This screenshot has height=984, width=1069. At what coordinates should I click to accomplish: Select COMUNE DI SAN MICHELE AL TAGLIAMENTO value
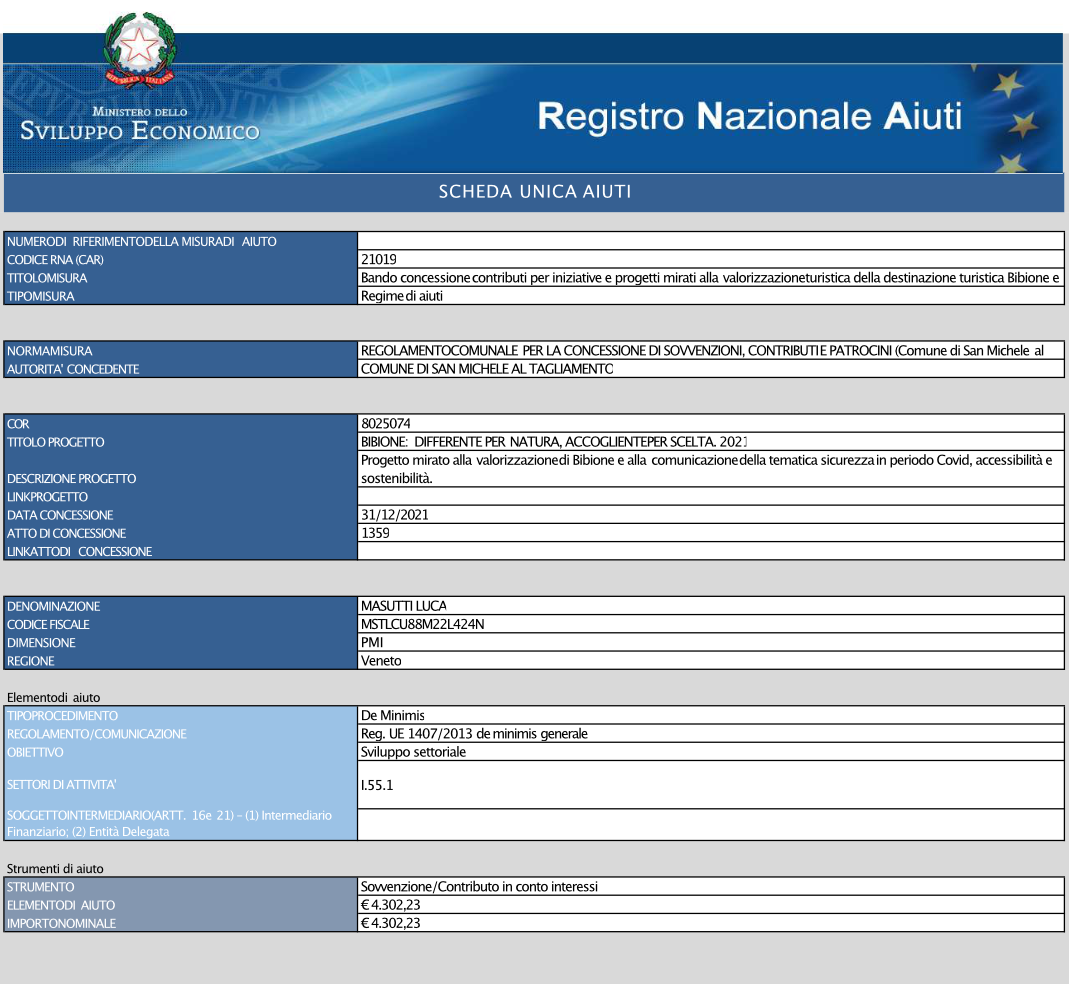point(487,369)
